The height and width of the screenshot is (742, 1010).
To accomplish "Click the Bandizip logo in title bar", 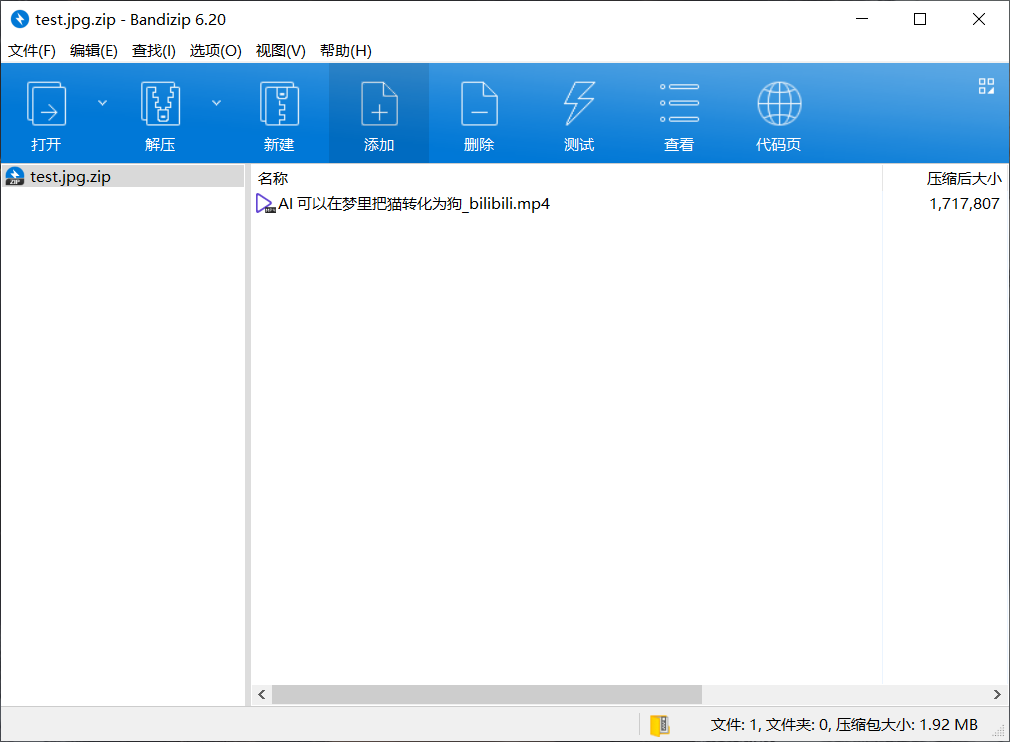I will 20,19.
